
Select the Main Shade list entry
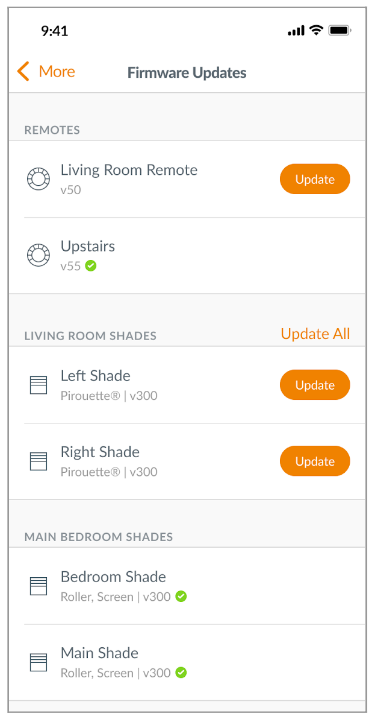point(187,662)
